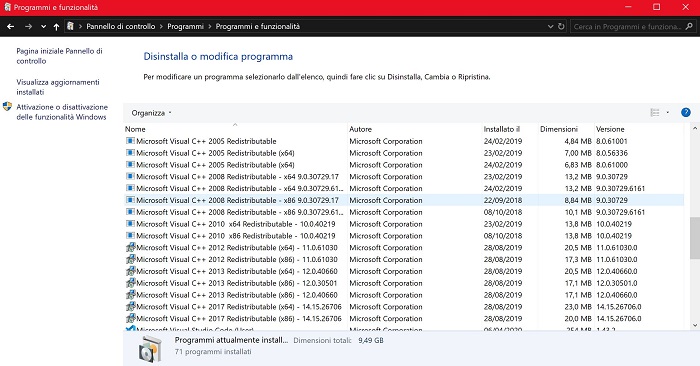Click icon of Visual C++ 2013 (x64) 12.0.40660
The image size is (700, 366).
[x=130, y=271]
